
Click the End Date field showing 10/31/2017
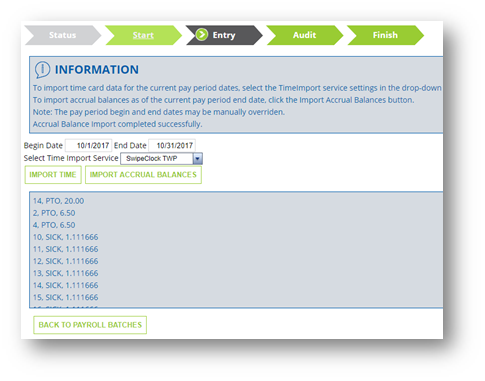pos(172,145)
